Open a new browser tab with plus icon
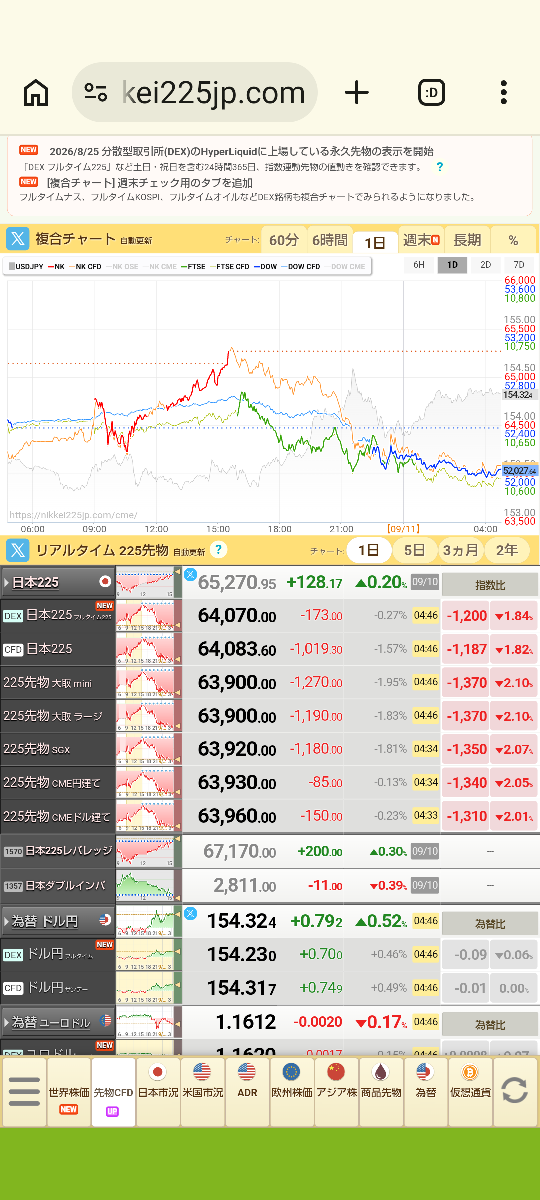This screenshot has width=540, height=1200. [356, 93]
